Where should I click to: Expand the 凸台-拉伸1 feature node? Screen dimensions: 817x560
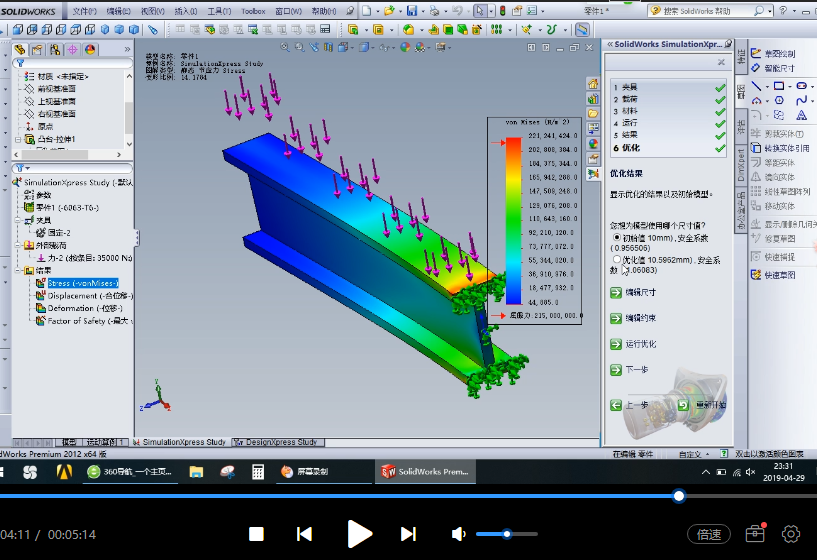[18, 140]
